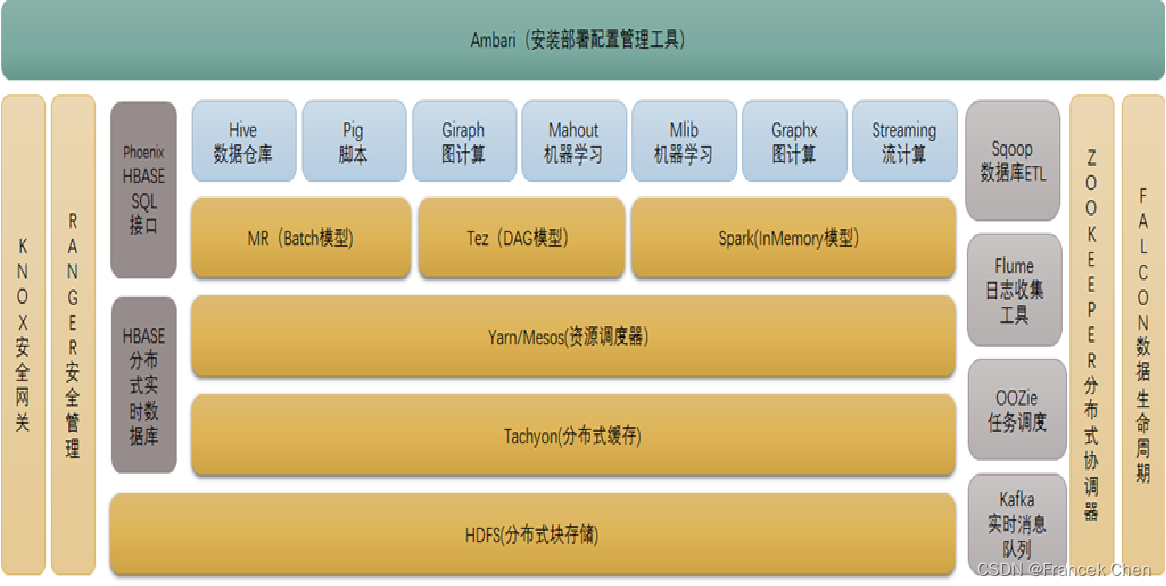Select the Hive data warehouse box
Screen dimensions: 1166x586
click(x=243, y=142)
